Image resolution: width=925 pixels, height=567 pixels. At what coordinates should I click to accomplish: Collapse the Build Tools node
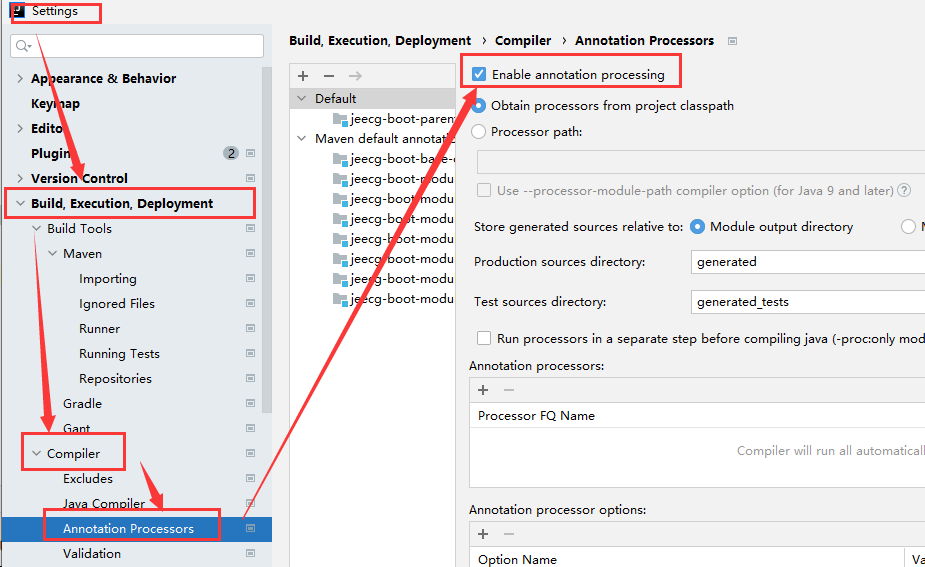coord(37,228)
